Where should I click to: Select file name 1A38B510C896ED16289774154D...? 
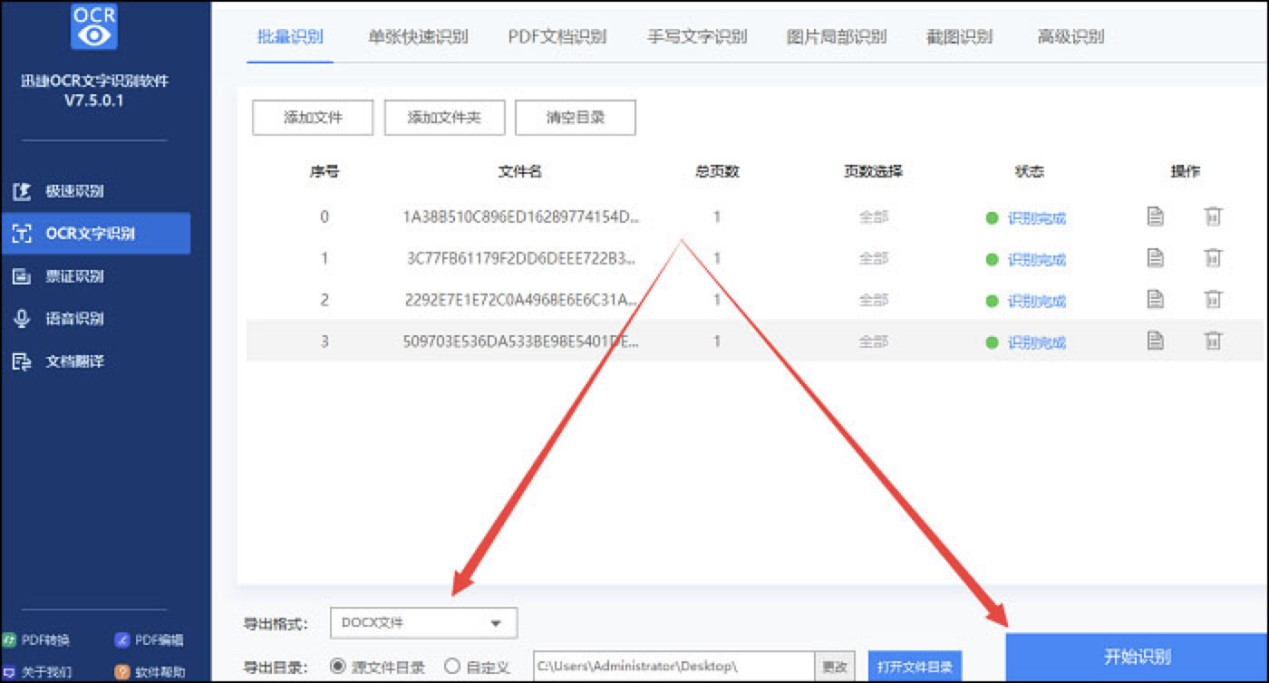[520, 217]
